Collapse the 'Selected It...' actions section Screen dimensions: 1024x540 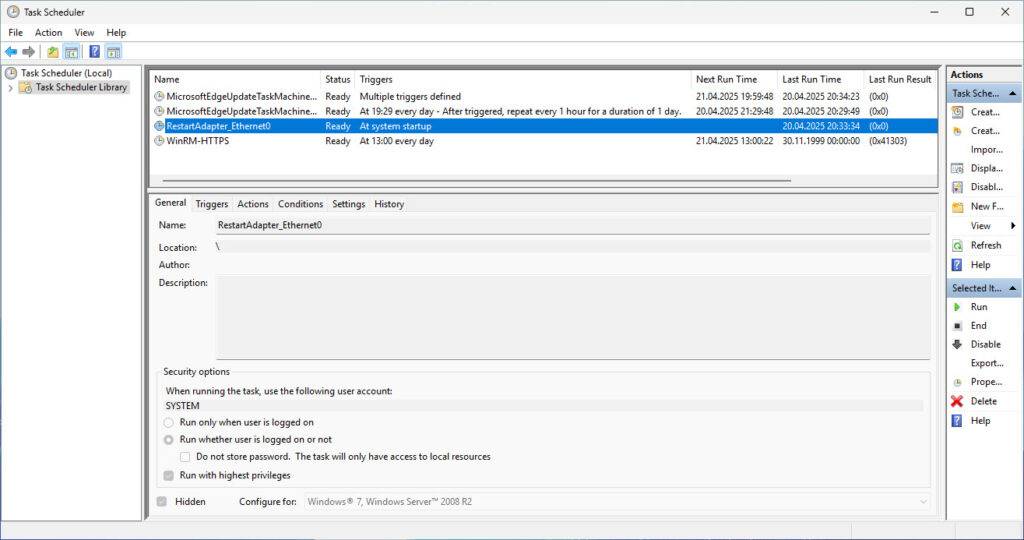(1013, 288)
